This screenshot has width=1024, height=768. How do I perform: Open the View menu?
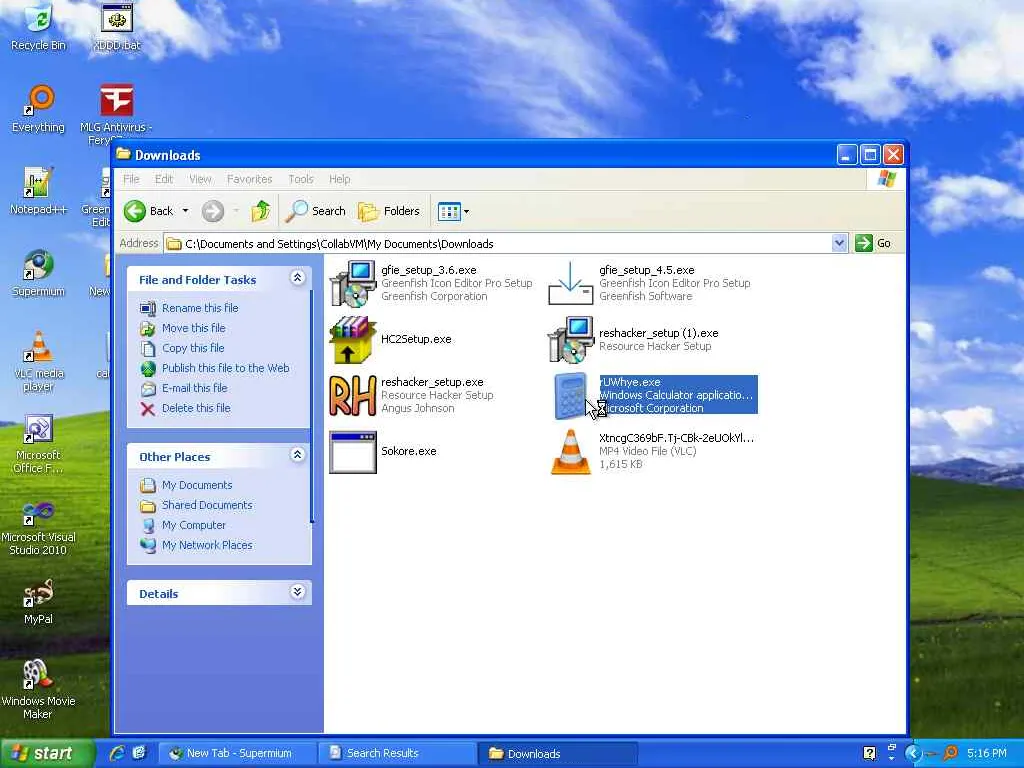pos(200,179)
